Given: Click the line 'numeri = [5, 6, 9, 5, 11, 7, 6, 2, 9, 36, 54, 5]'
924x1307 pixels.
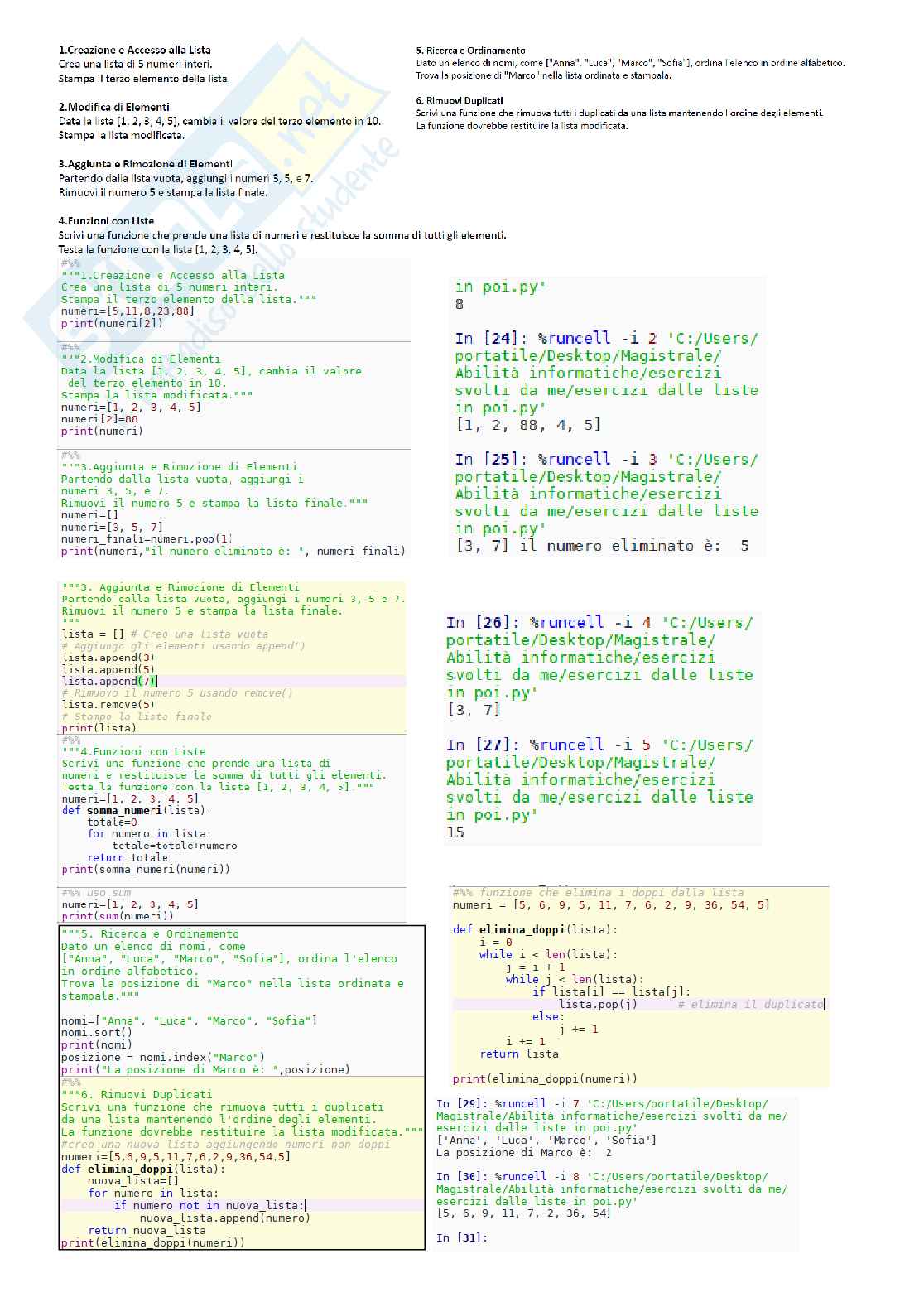Looking at the screenshot, I should (x=611, y=904).
